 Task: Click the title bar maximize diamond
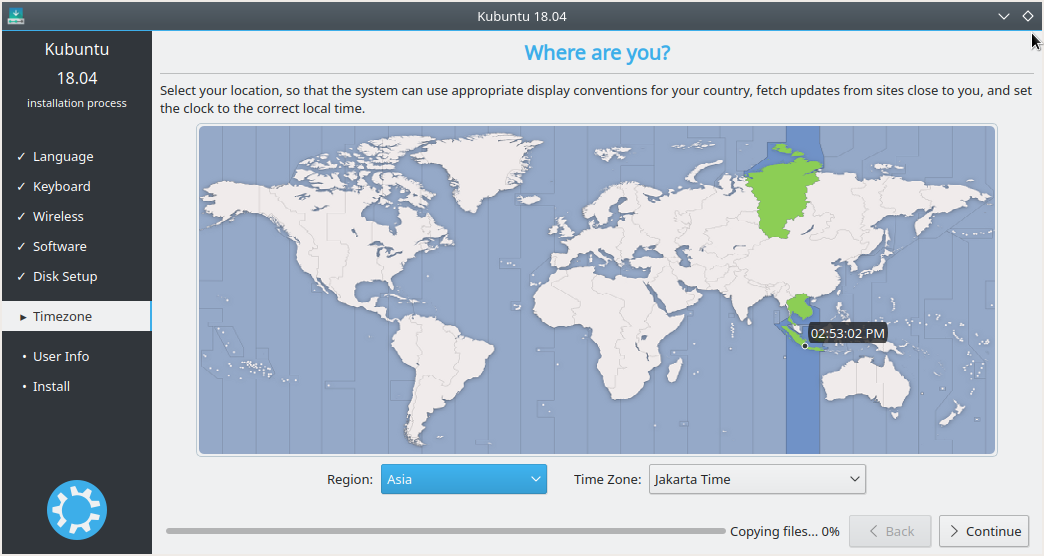pos(1027,16)
